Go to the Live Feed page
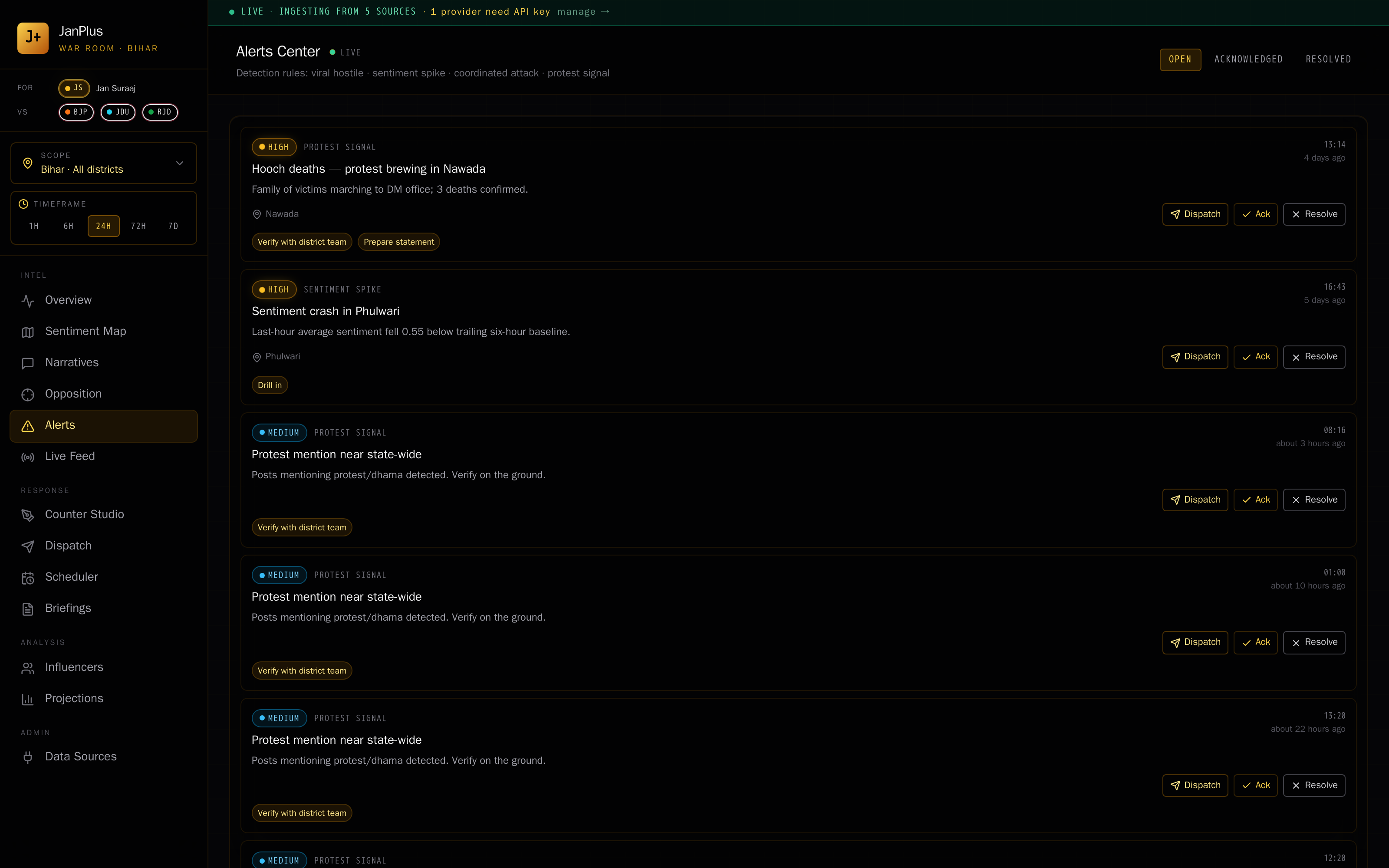The width and height of the screenshot is (1389, 868). click(104, 457)
